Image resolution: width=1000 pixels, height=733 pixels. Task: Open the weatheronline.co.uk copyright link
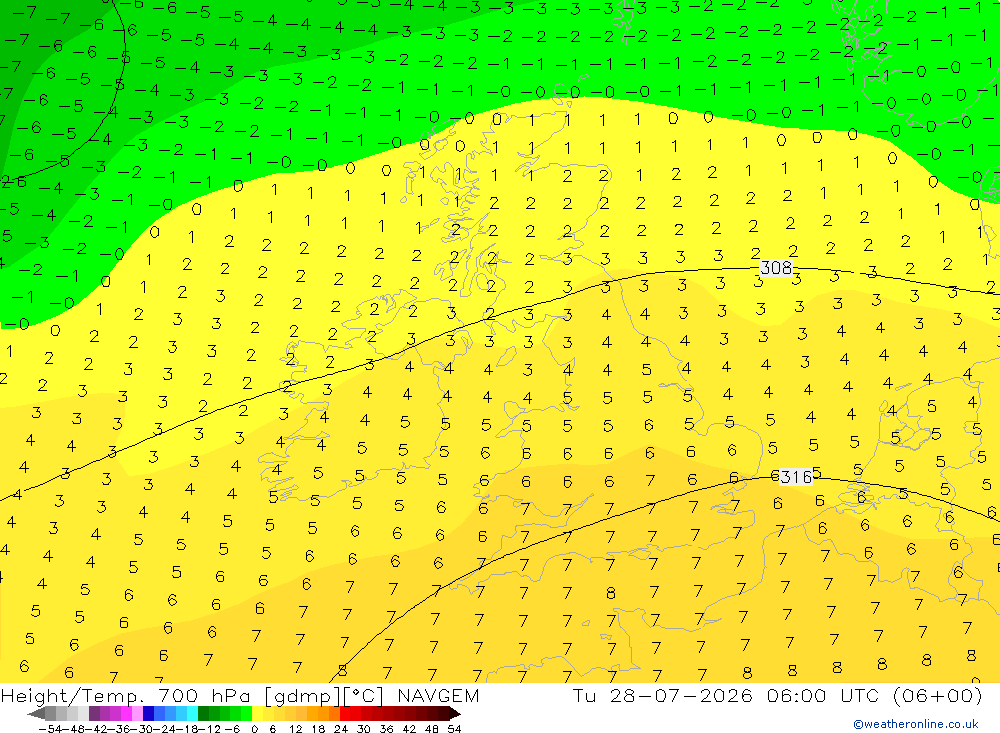[x=916, y=724]
